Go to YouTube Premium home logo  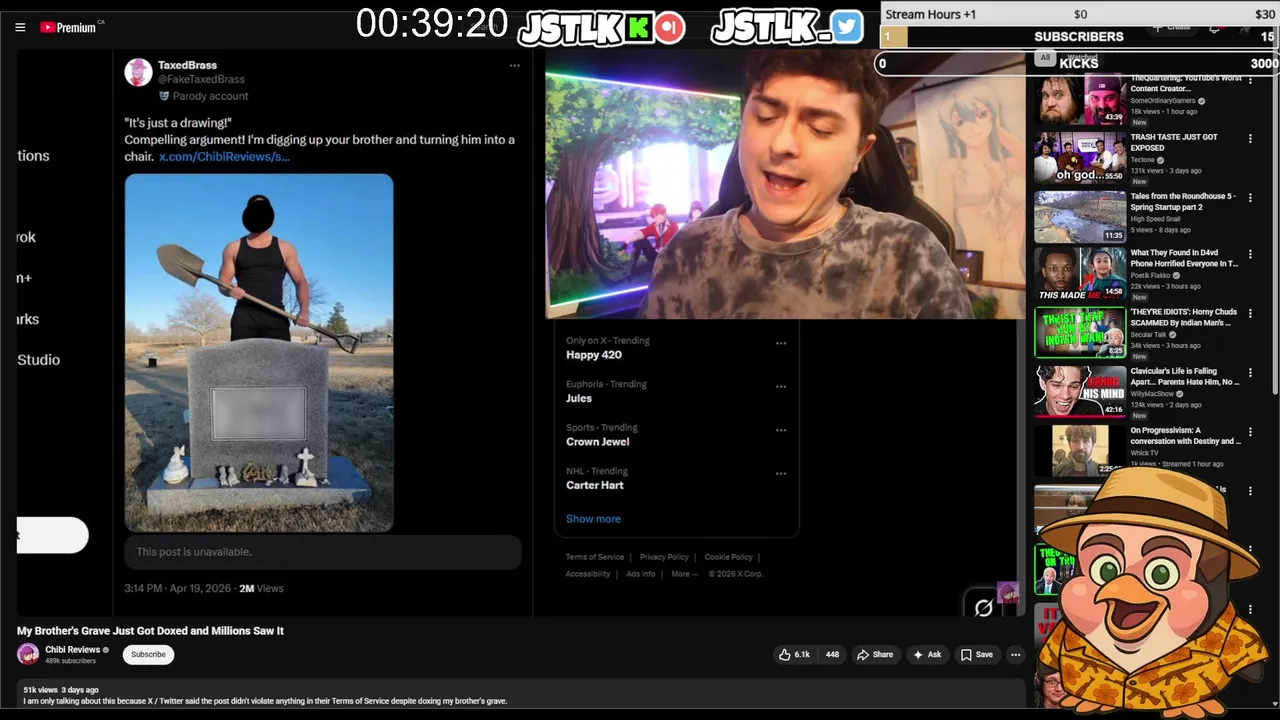click(x=70, y=27)
